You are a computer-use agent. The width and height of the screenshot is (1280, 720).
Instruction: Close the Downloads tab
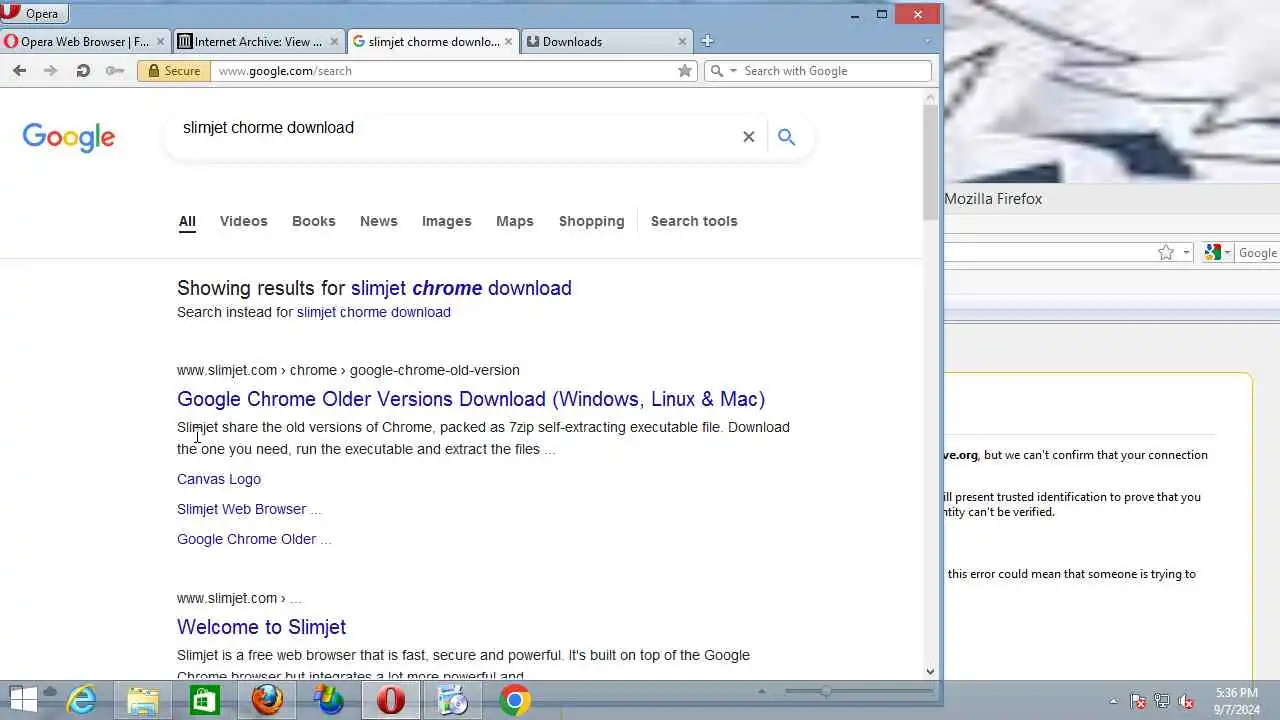(682, 41)
